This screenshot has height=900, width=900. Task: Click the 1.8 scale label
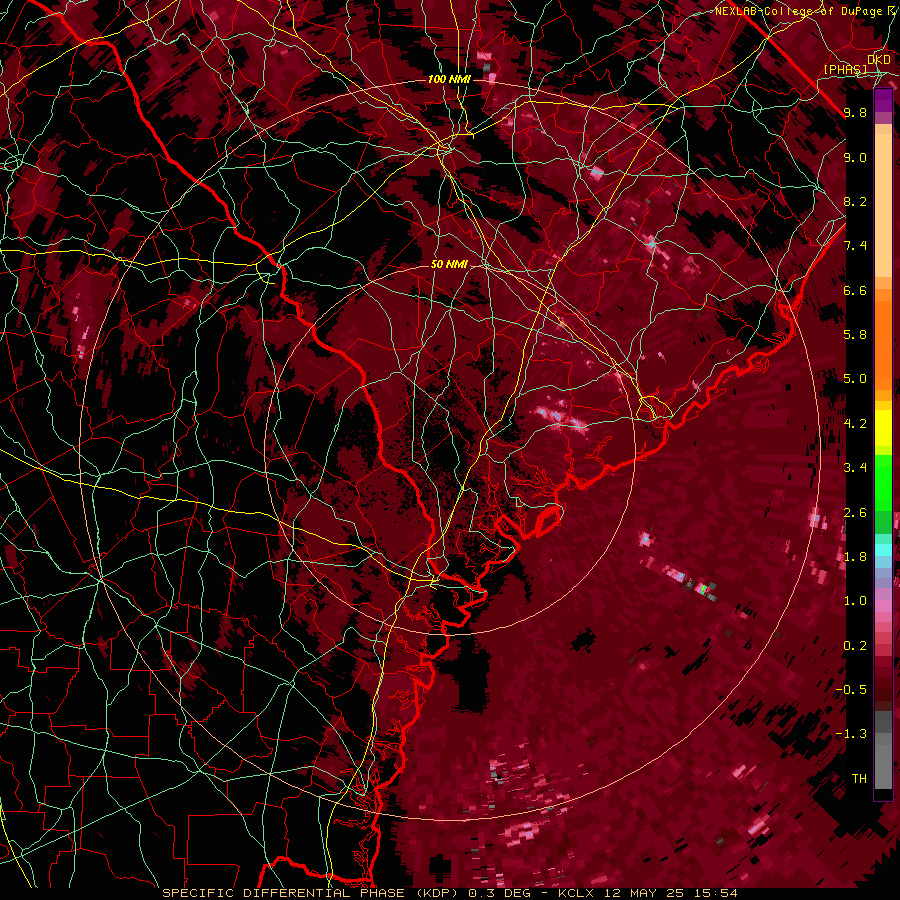(x=855, y=557)
